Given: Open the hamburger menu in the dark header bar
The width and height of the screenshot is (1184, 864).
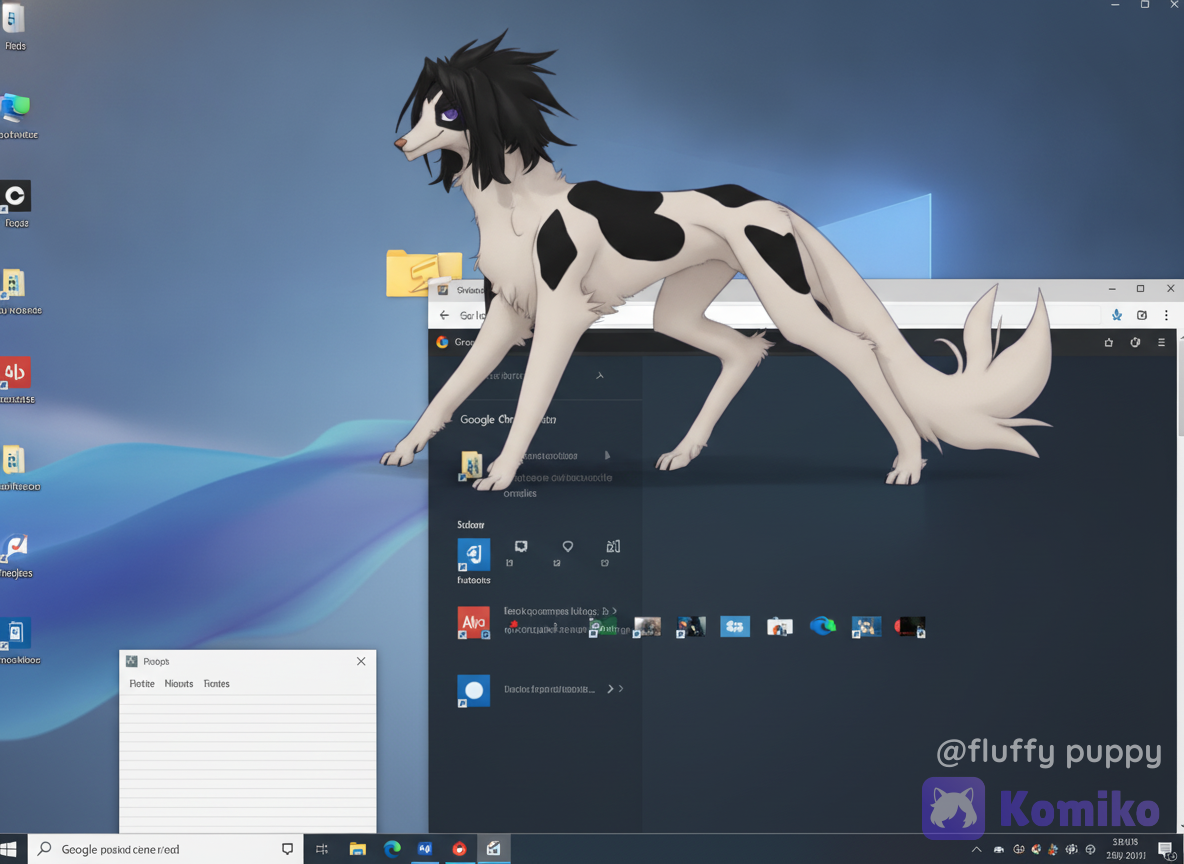Looking at the screenshot, I should coord(1161,342).
